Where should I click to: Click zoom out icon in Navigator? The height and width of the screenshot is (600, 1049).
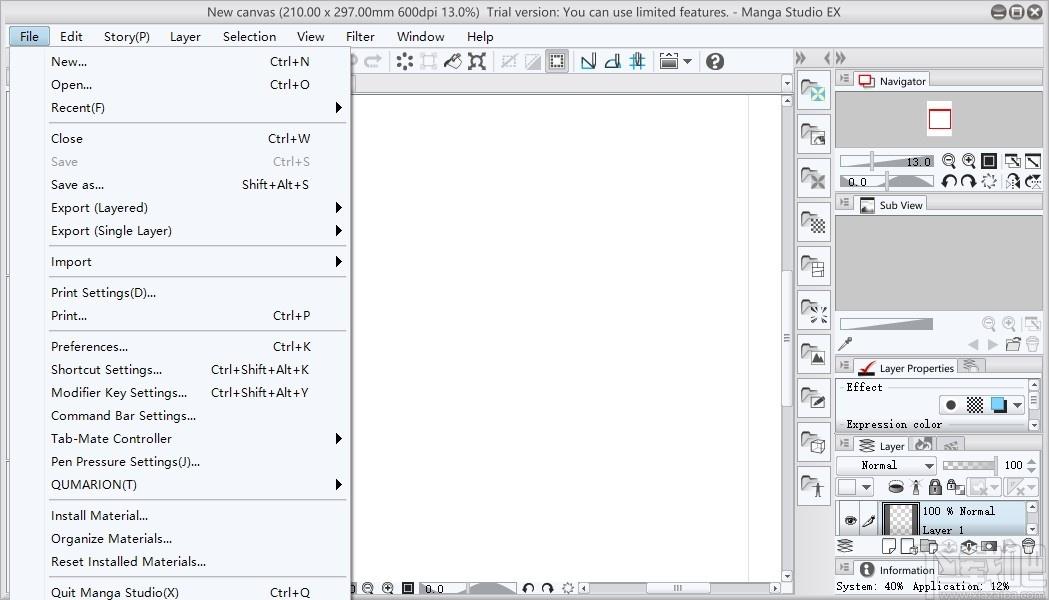tap(949, 161)
